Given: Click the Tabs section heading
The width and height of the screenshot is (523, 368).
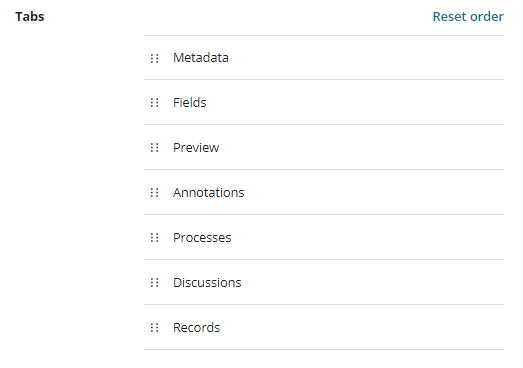Looking at the screenshot, I should tap(30, 17).
